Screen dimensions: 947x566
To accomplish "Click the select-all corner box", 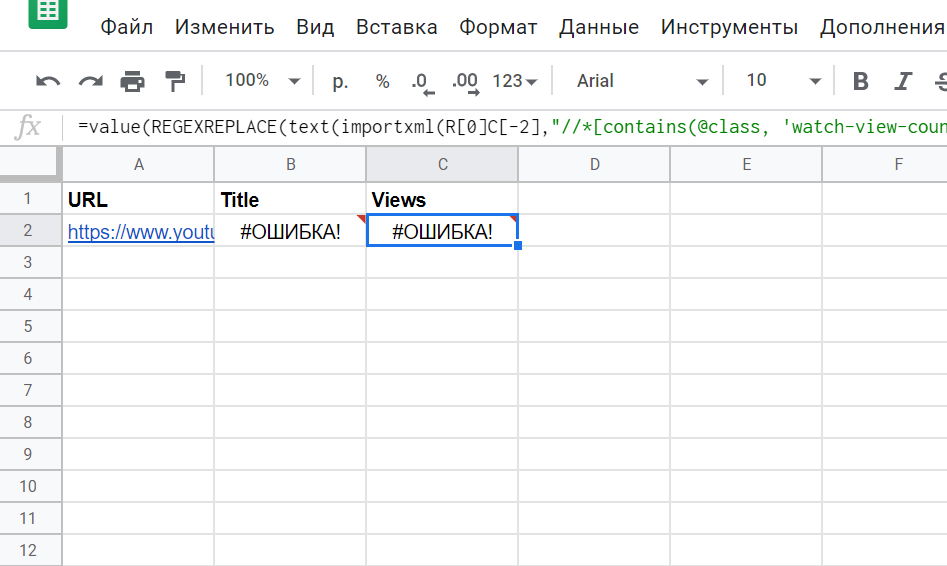I will [30, 164].
